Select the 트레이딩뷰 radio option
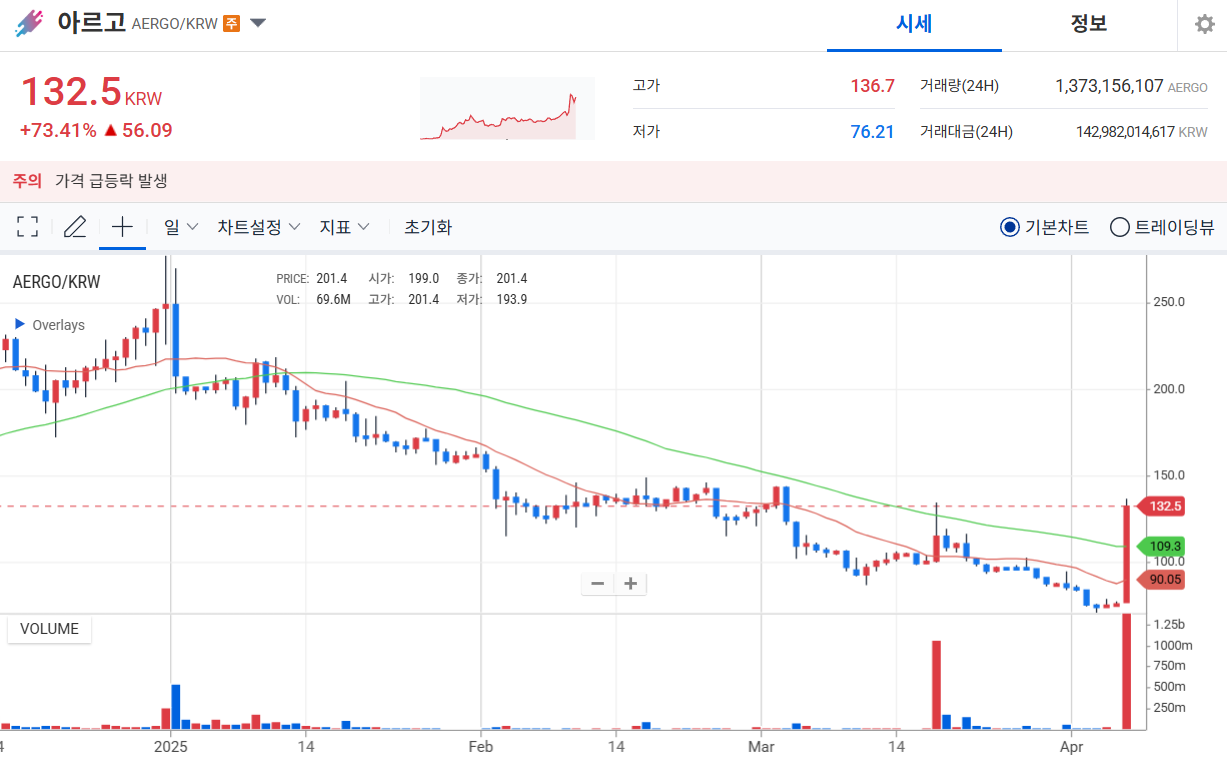 pos(1163,227)
